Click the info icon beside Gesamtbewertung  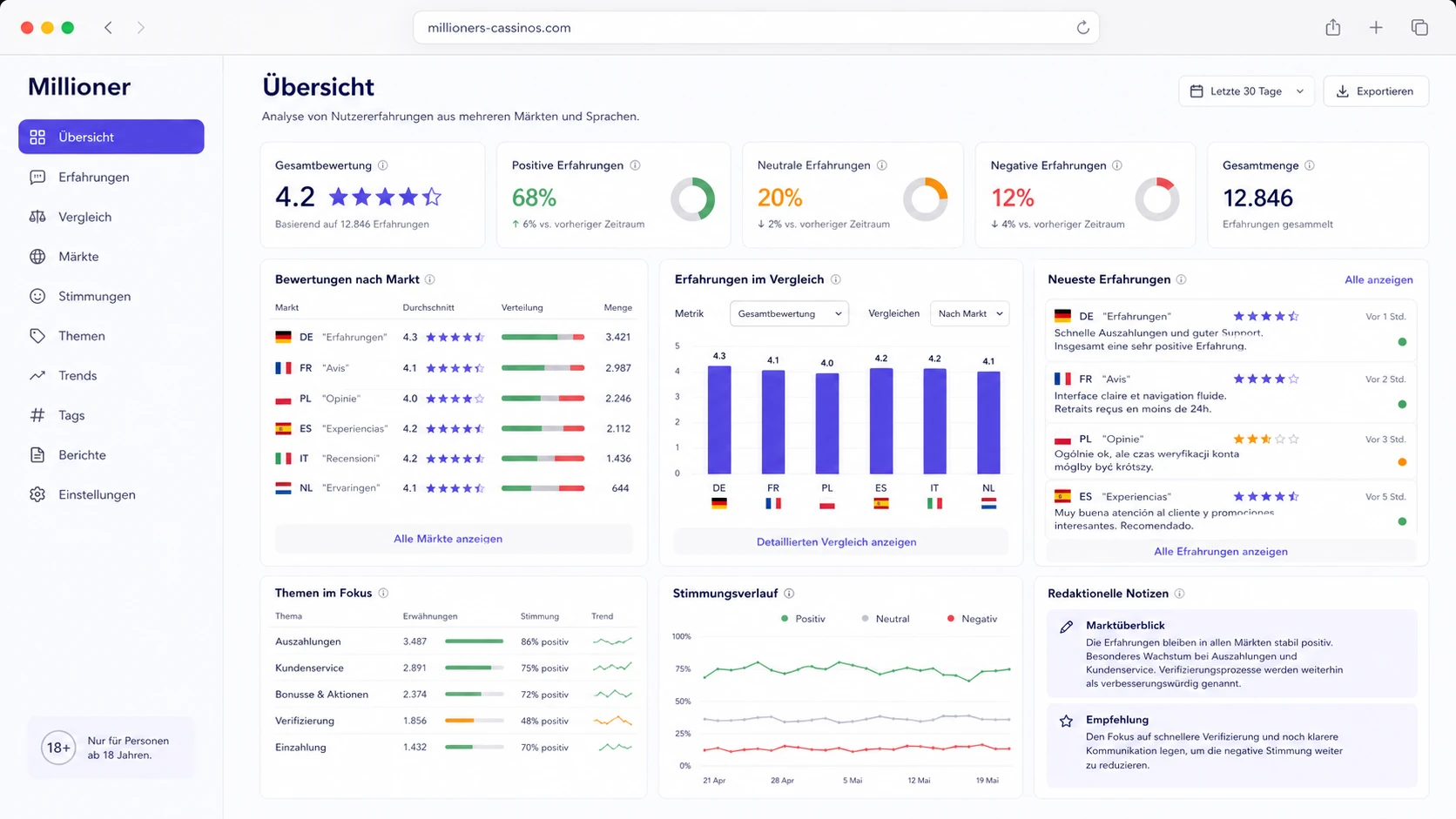382,165
